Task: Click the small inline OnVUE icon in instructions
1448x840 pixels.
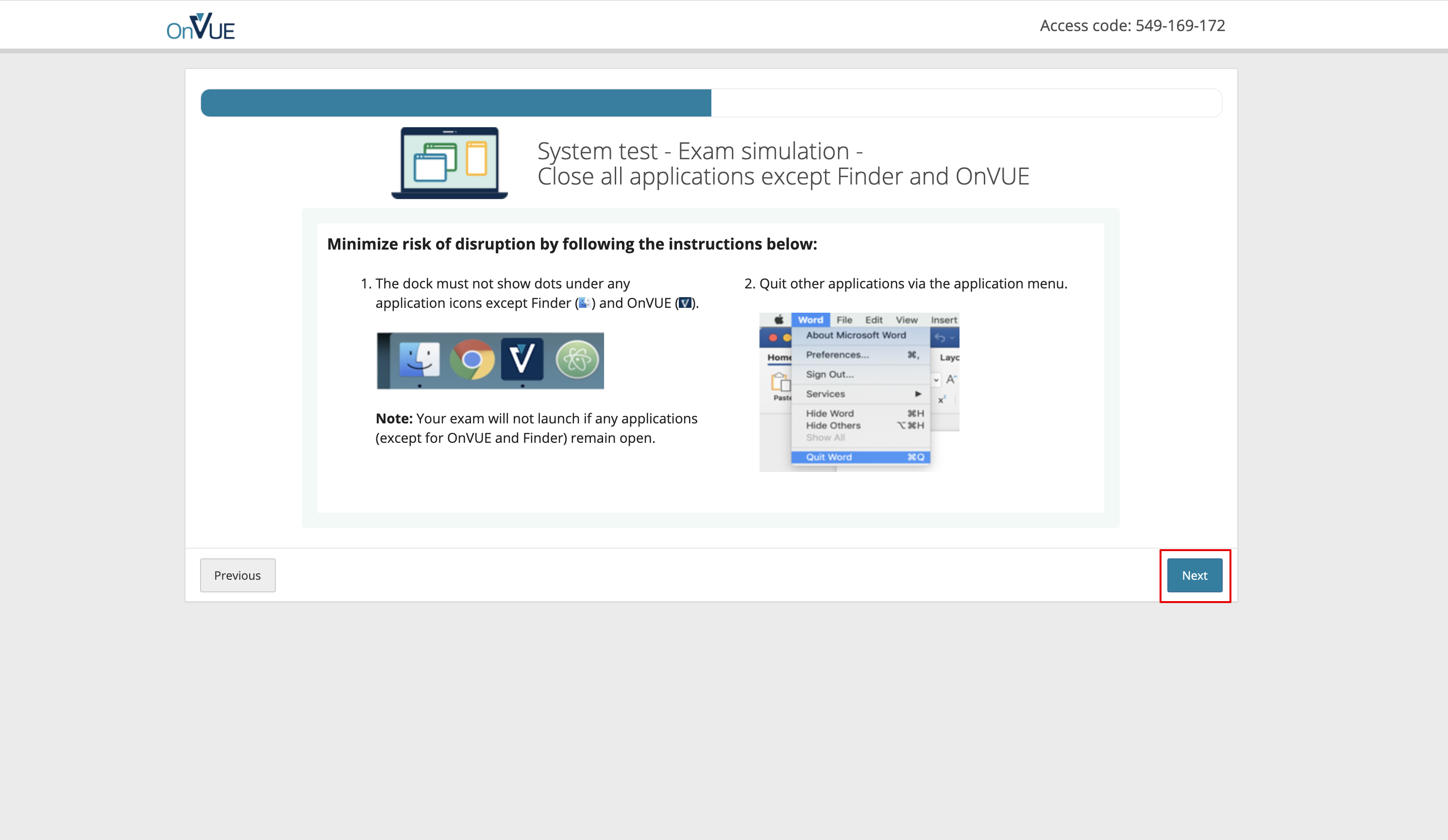Action: 684,303
